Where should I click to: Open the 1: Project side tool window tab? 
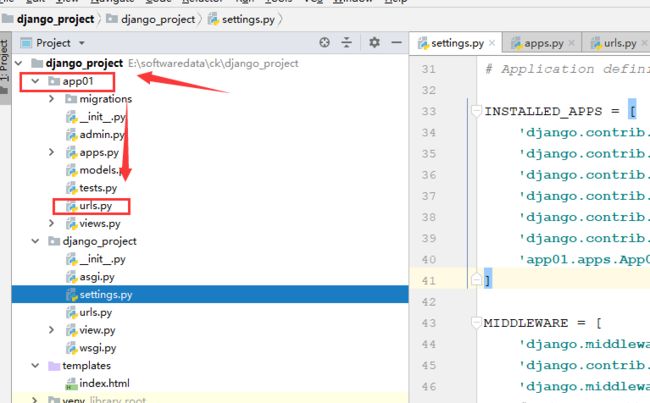click(5, 66)
